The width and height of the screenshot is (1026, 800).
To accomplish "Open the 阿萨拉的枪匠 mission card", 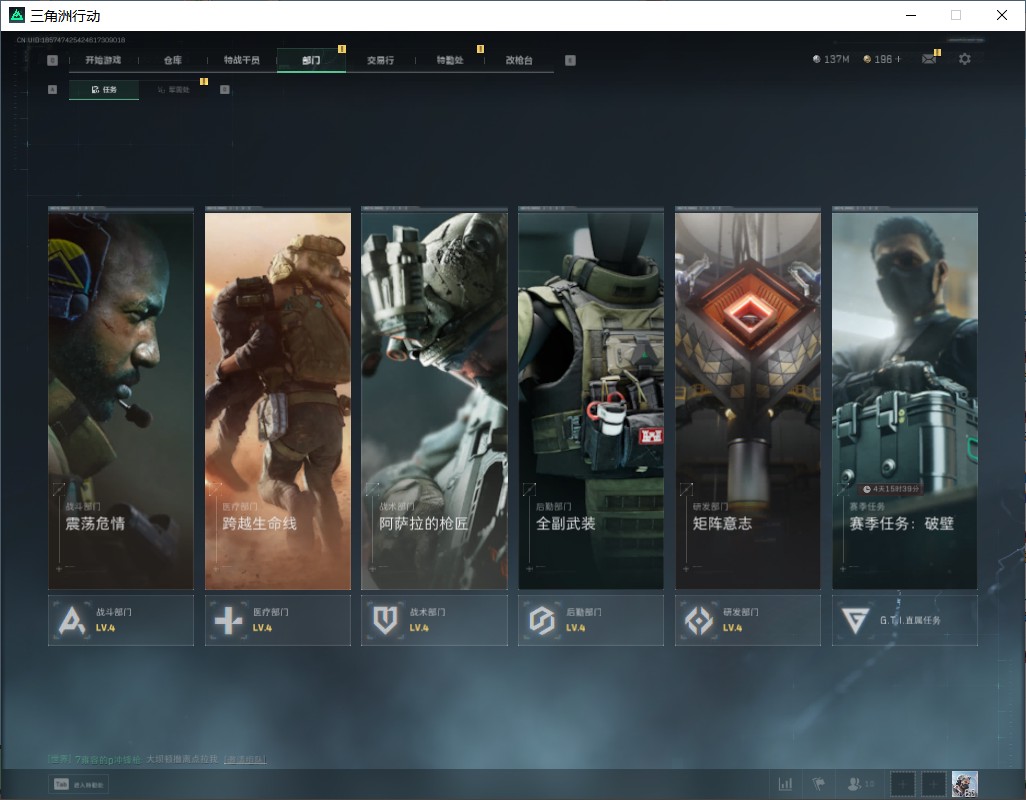I will [434, 399].
